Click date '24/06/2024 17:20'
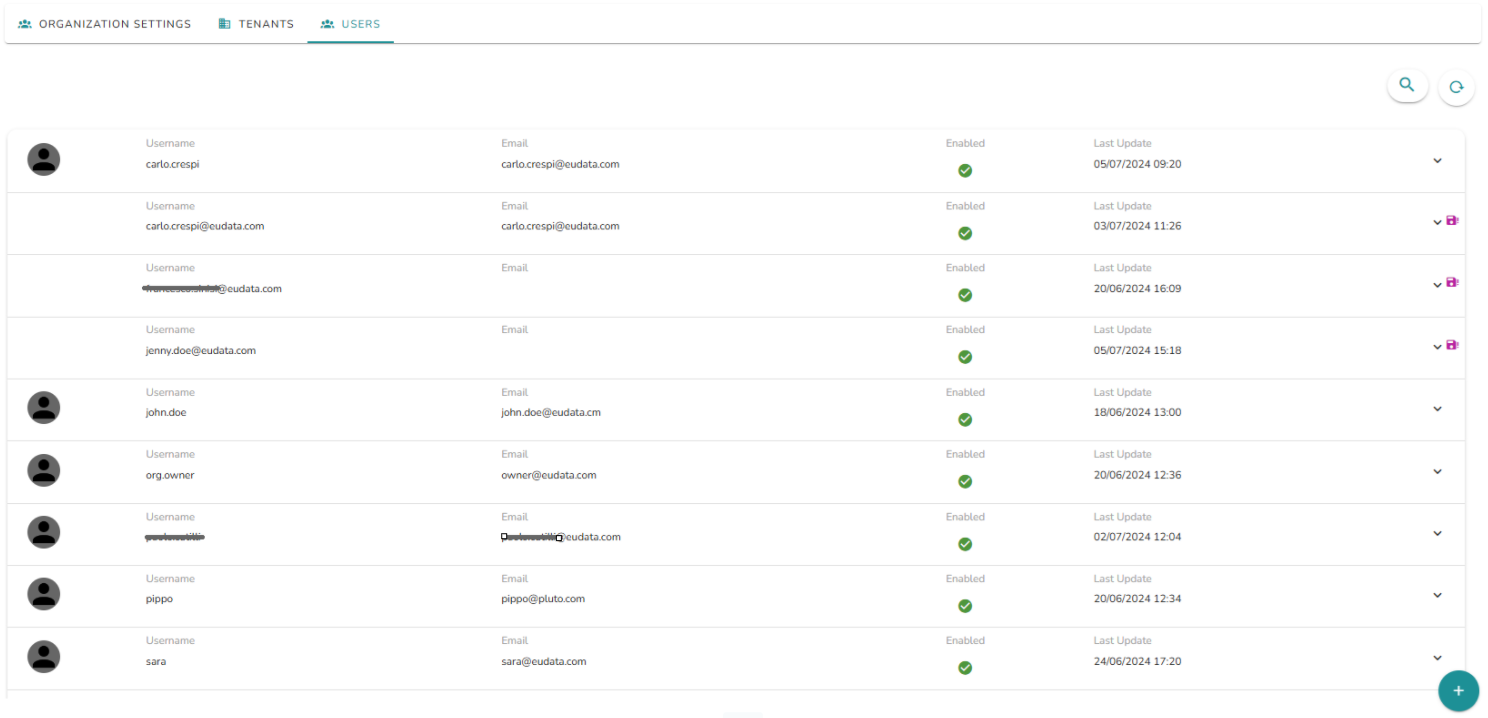1488x718 pixels. [x=1138, y=661]
